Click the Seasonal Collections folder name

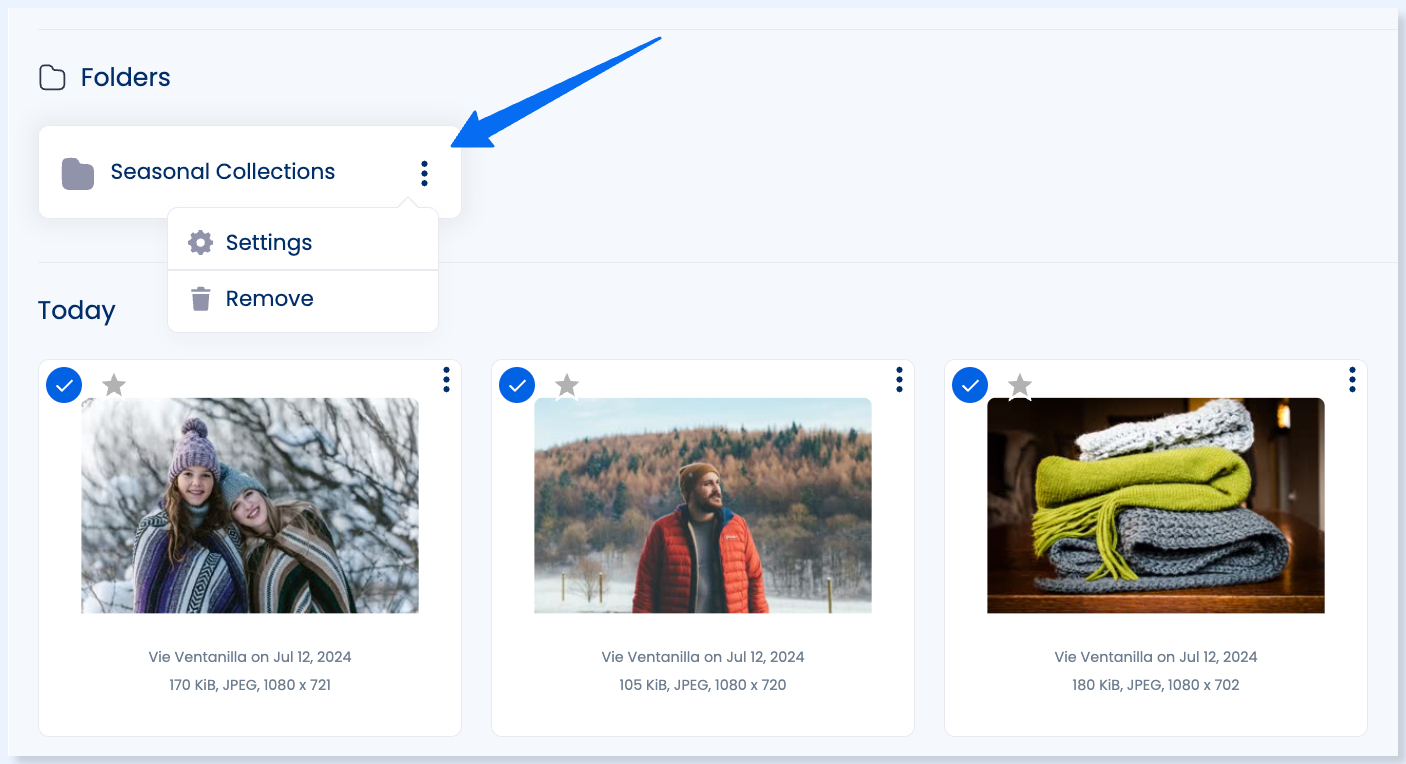click(x=223, y=172)
